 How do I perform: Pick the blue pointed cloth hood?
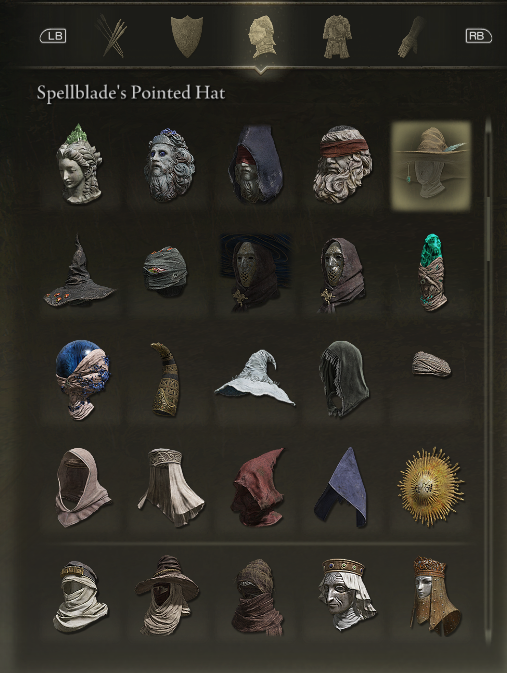pyautogui.click(x=341, y=487)
